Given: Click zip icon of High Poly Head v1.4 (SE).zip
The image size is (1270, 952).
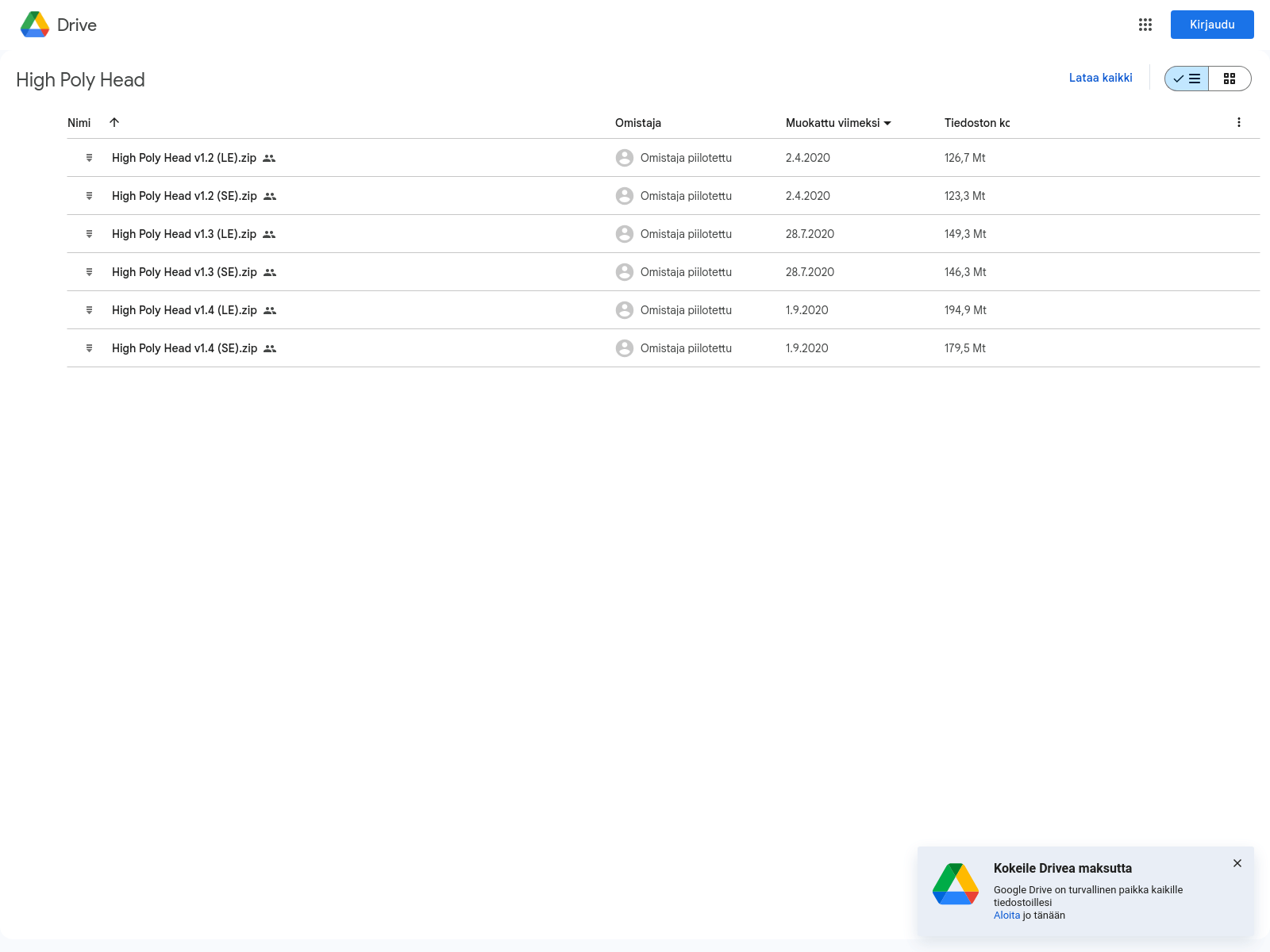Looking at the screenshot, I should click(x=90, y=348).
